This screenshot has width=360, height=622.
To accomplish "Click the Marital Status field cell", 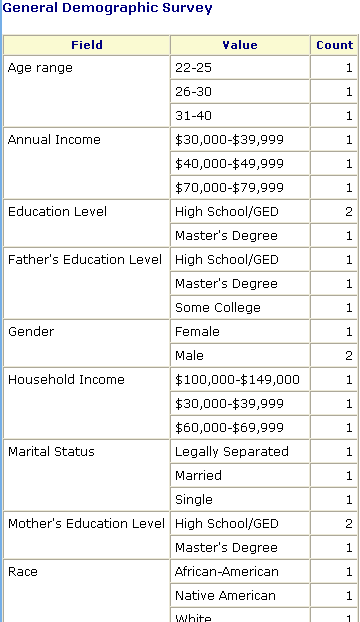I will point(87,475).
